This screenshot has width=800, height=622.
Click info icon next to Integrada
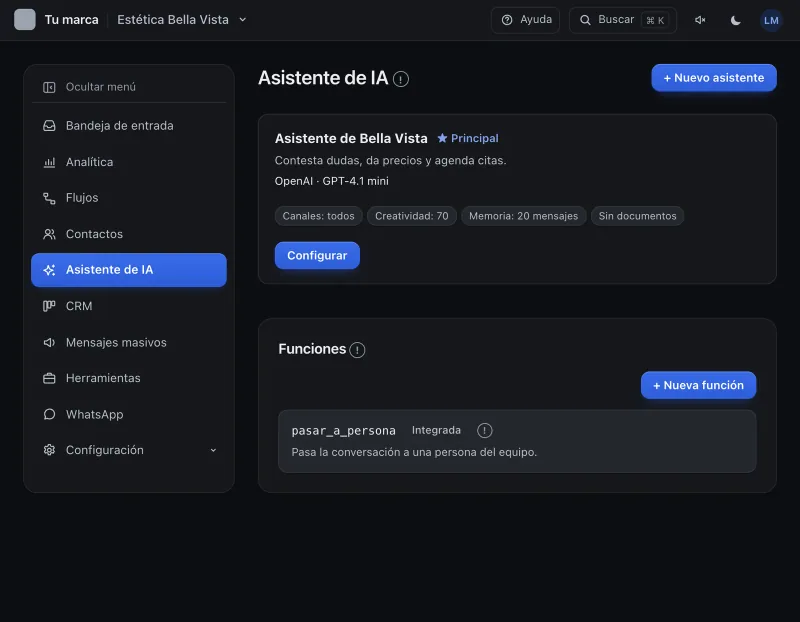click(485, 431)
